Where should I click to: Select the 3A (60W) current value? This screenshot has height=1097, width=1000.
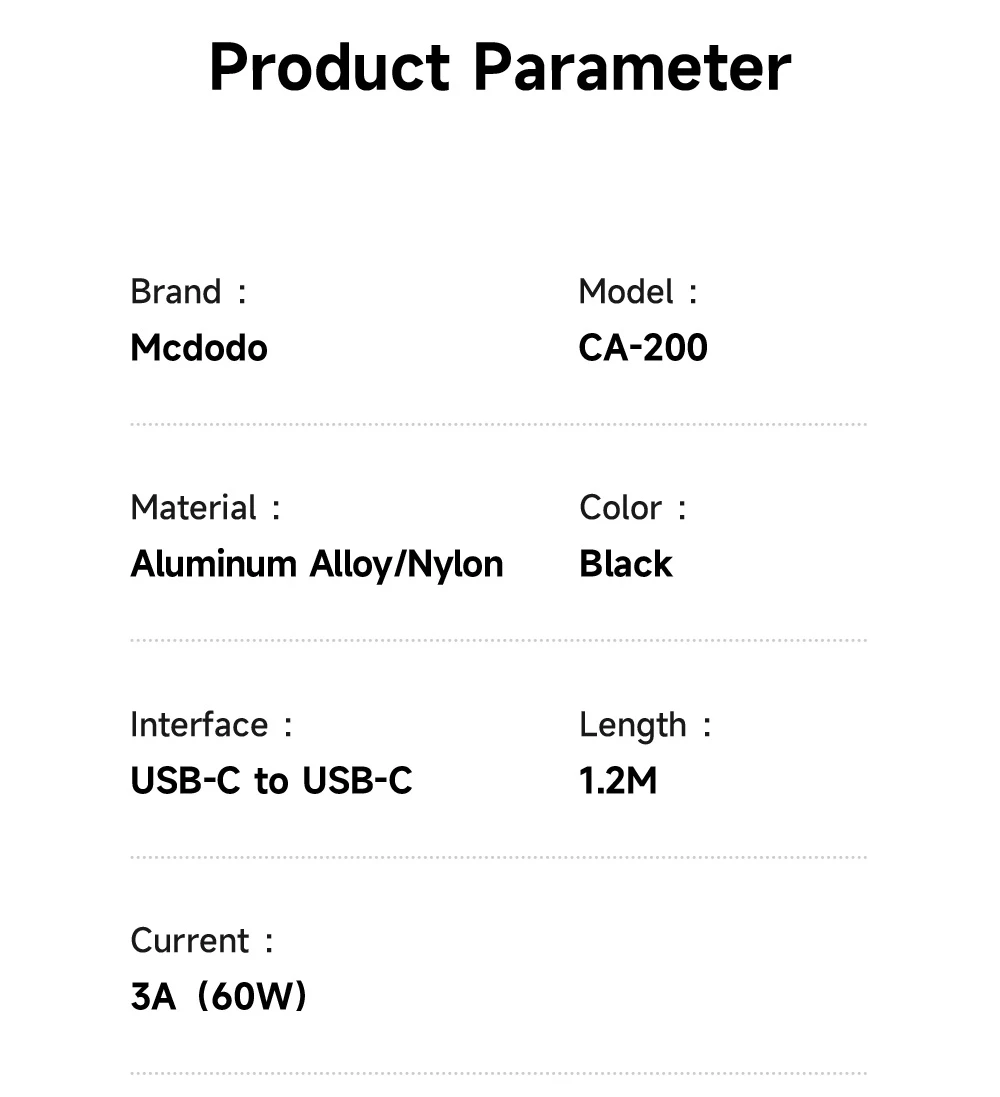(219, 997)
